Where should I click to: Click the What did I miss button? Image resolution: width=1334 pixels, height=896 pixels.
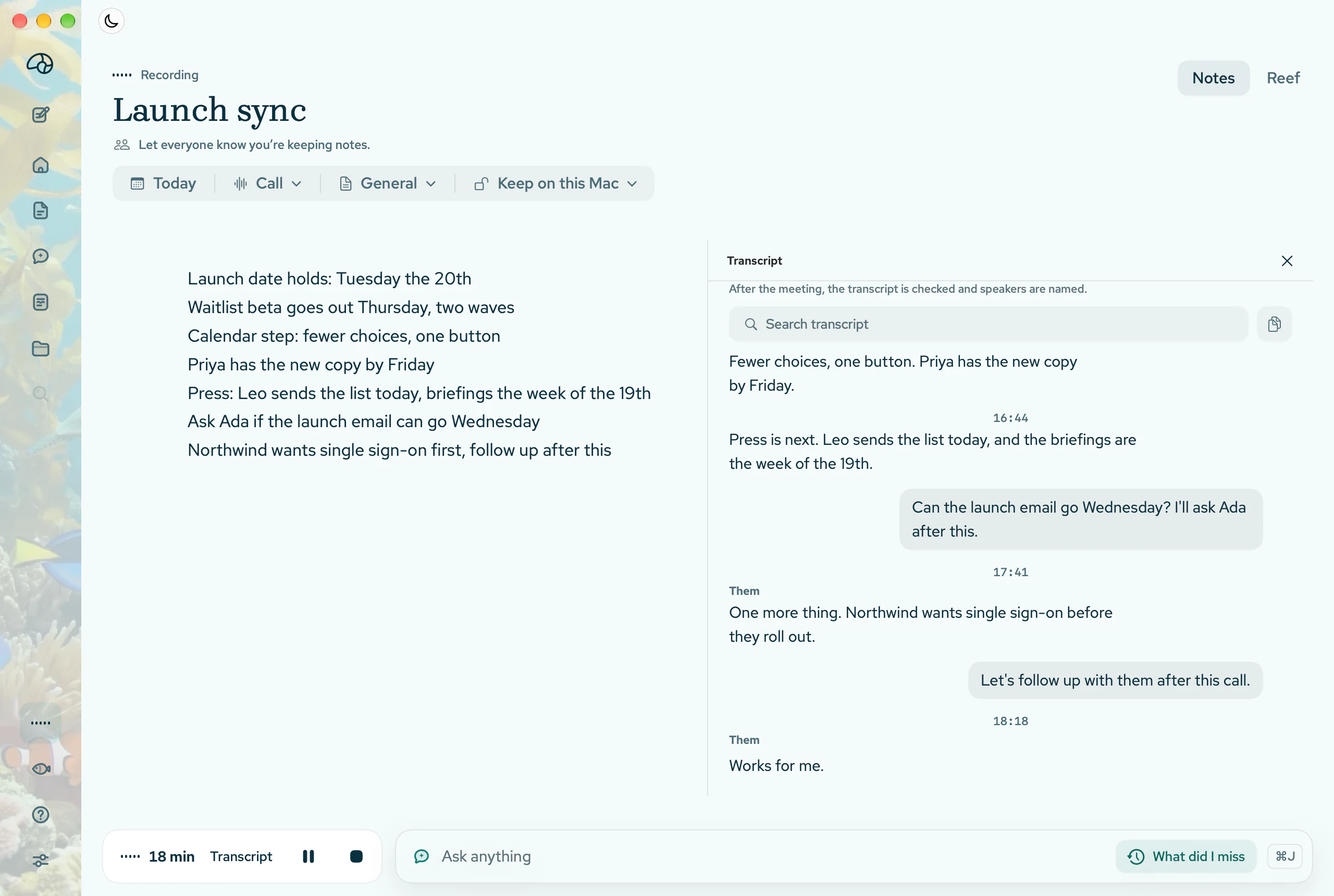(1186, 856)
